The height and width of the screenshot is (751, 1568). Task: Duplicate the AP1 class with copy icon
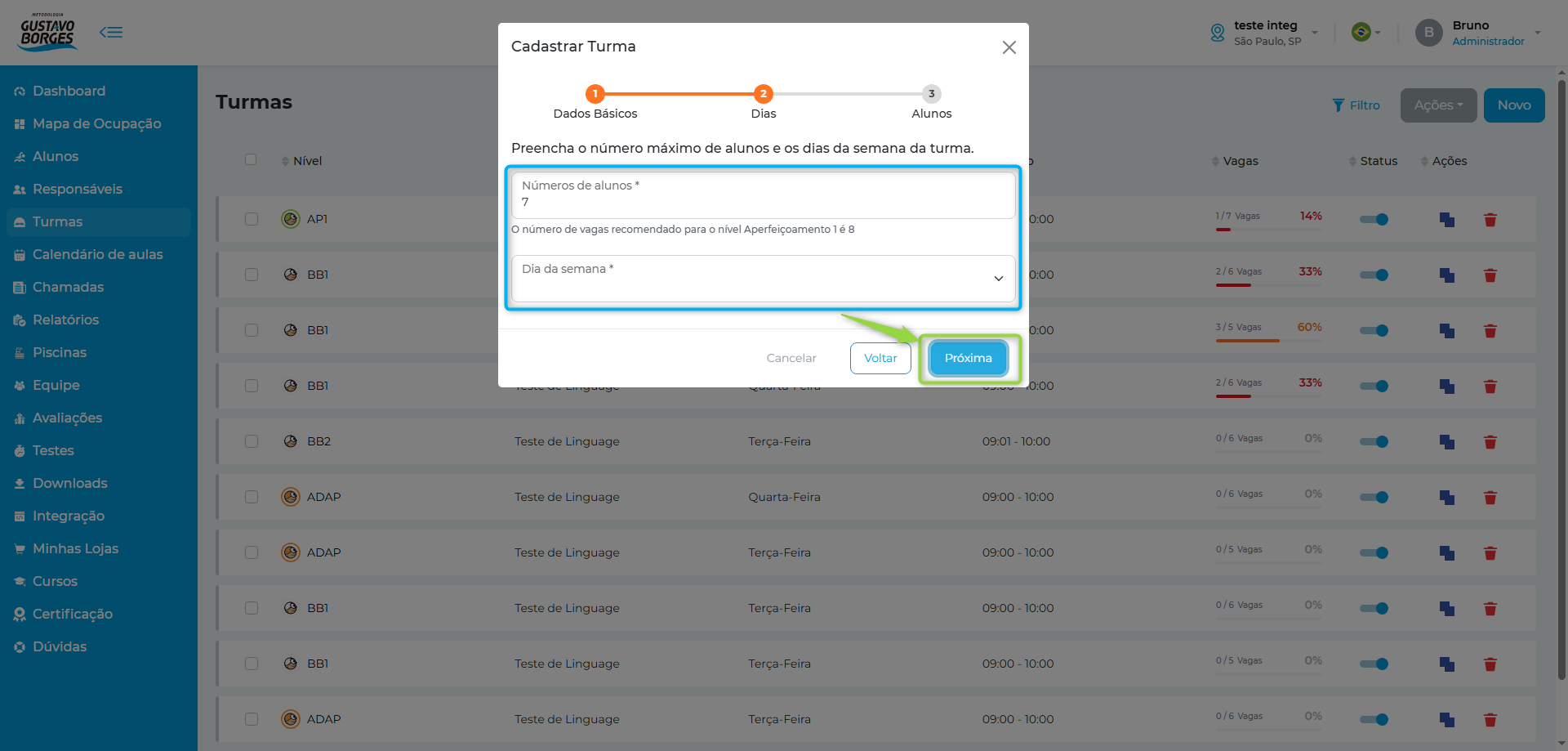1447,220
